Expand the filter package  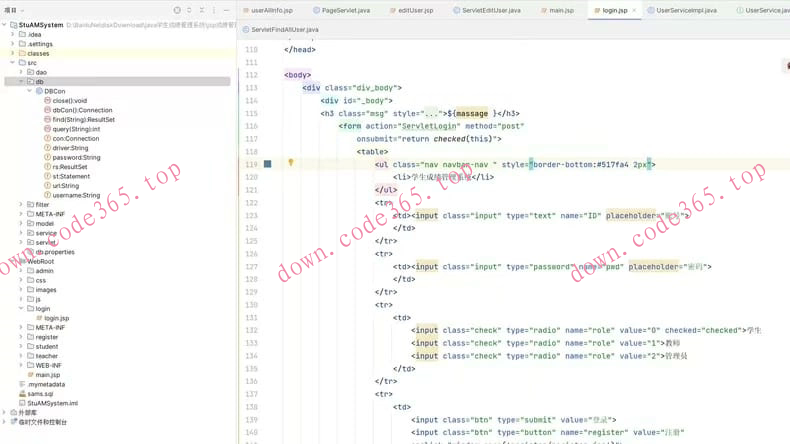(21, 205)
